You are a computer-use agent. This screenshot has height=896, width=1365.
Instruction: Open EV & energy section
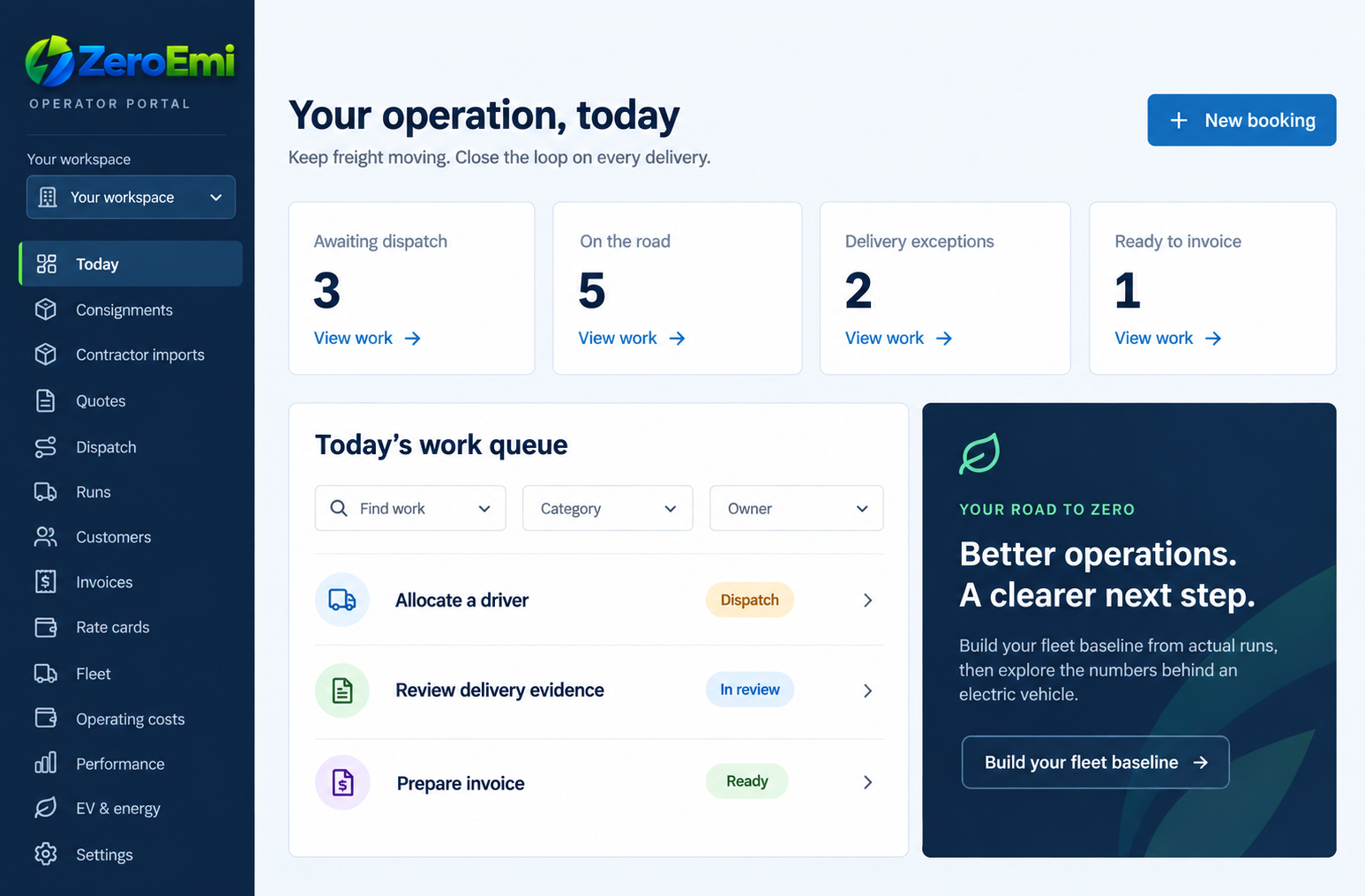(131, 809)
